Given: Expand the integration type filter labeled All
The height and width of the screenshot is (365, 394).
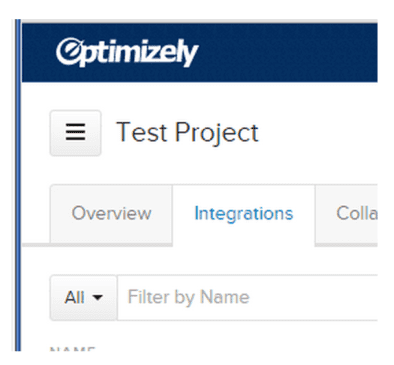Looking at the screenshot, I should pyautogui.click(x=83, y=297).
